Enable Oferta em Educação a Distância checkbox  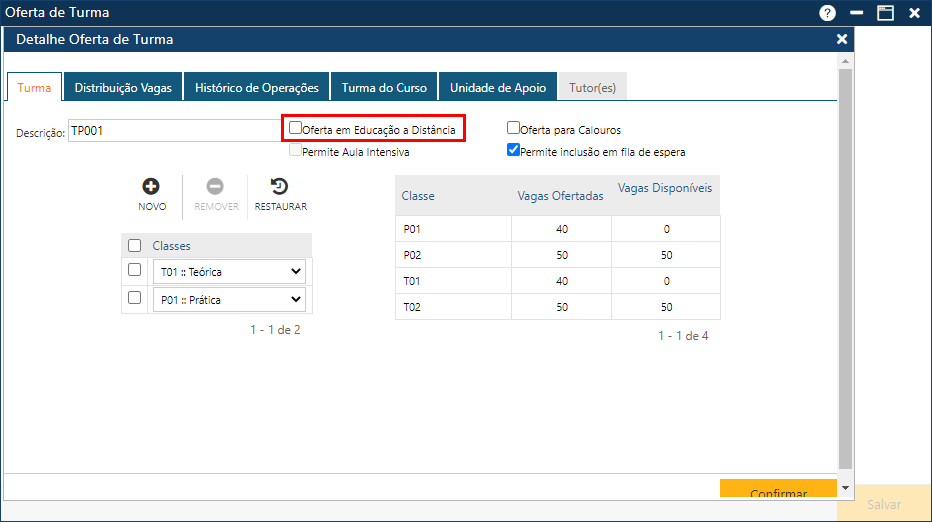click(x=296, y=129)
